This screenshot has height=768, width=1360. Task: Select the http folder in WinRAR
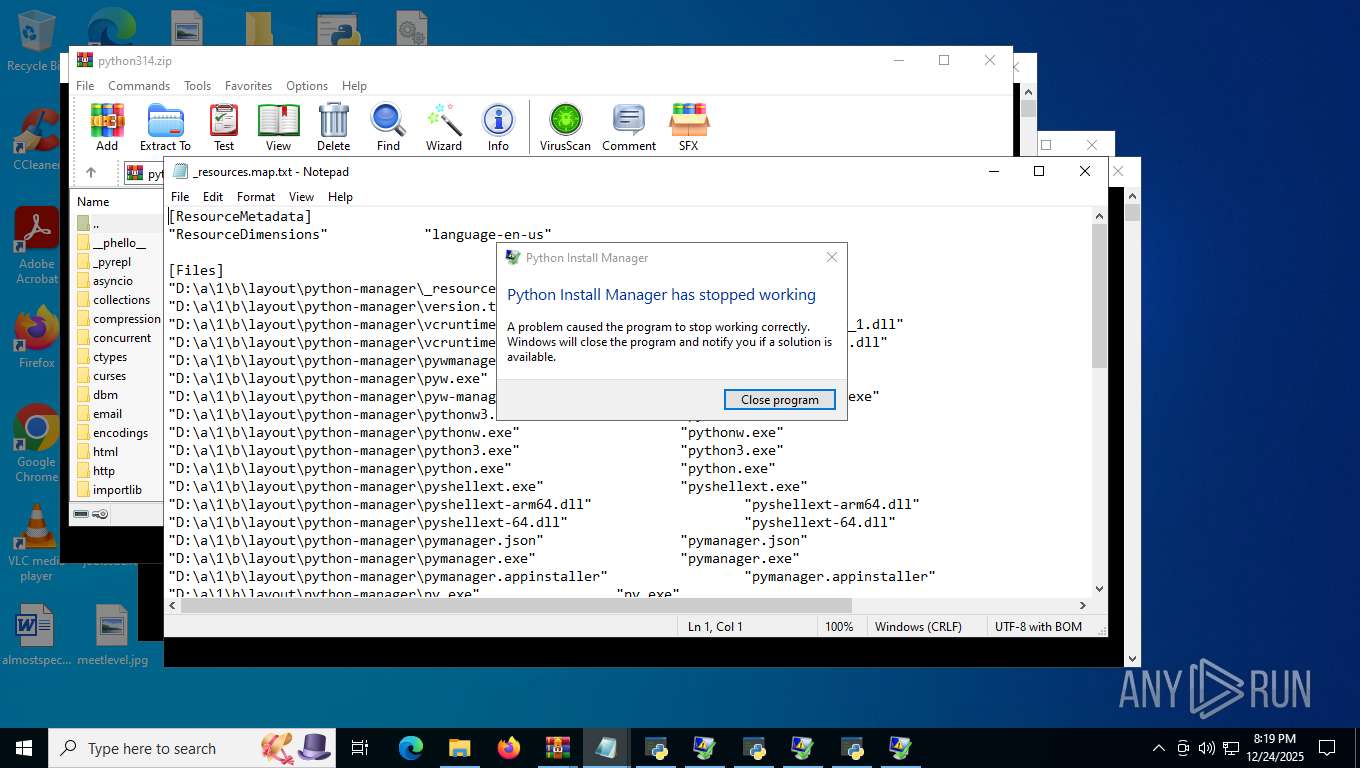(104, 471)
